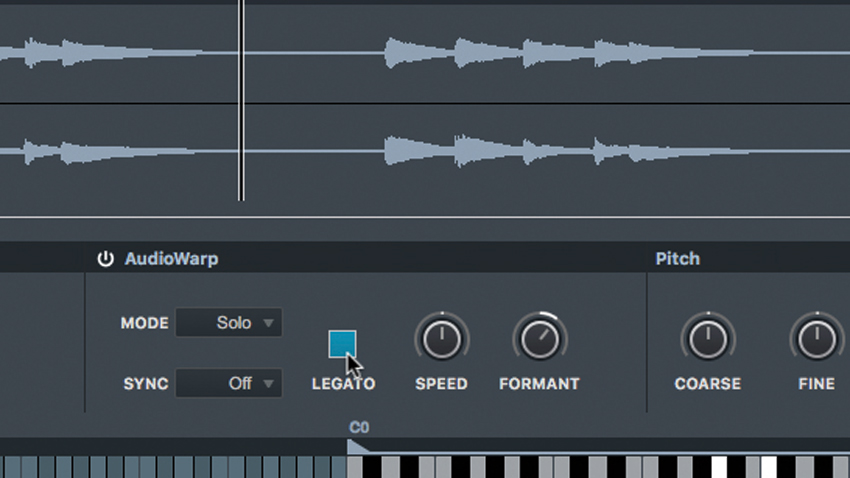Click the FORMANT knob
The height and width of the screenshot is (478, 850).
[540, 339]
